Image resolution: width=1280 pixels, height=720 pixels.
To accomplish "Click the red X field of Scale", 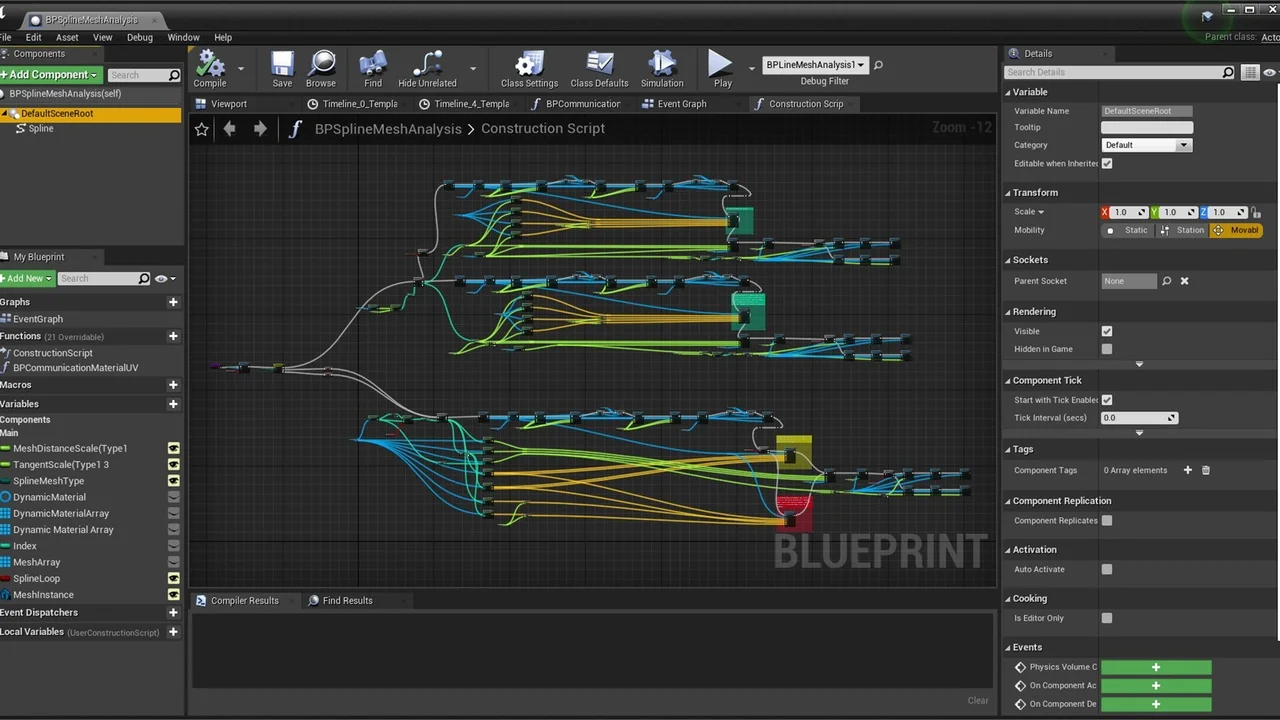I will click(1105, 212).
